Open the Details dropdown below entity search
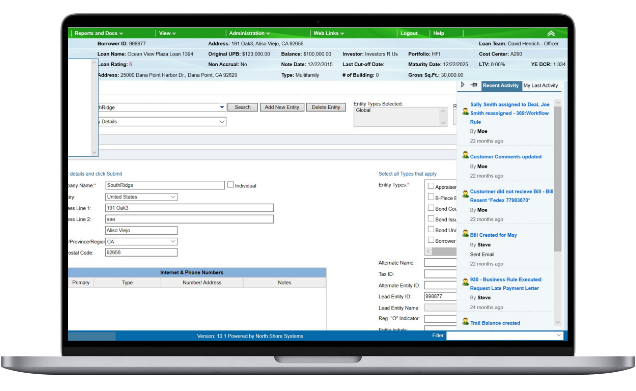The image size is (636, 391). pyautogui.click(x=222, y=122)
